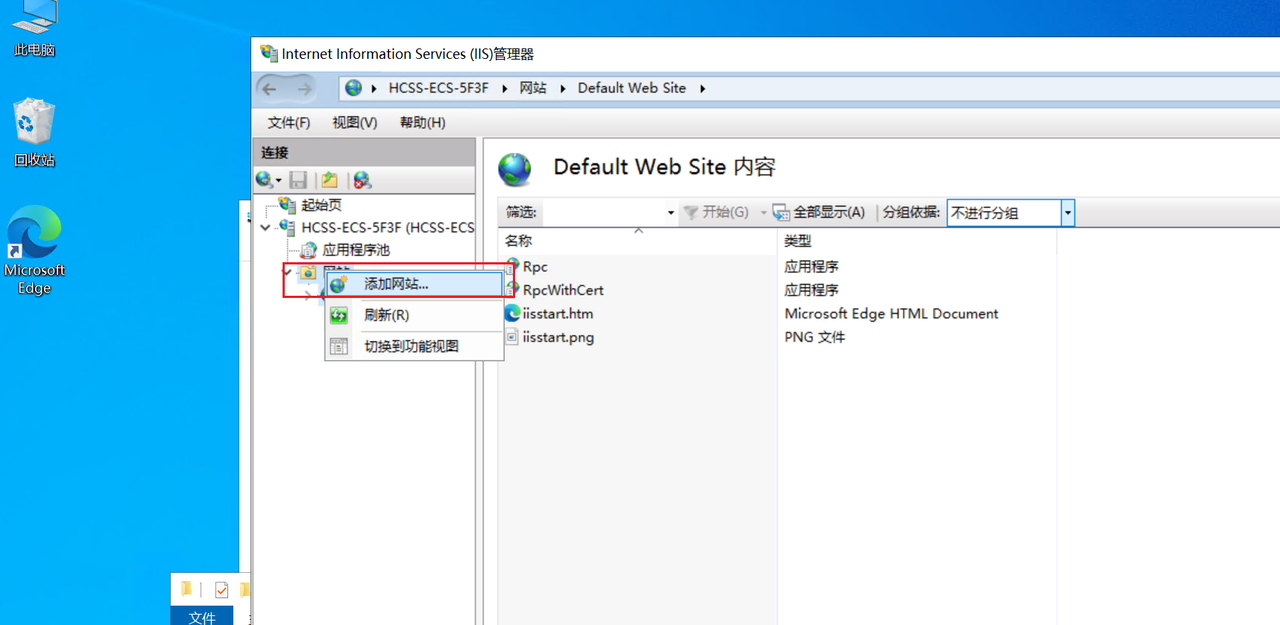Click the image file icon beside iisstart.png

[512, 337]
